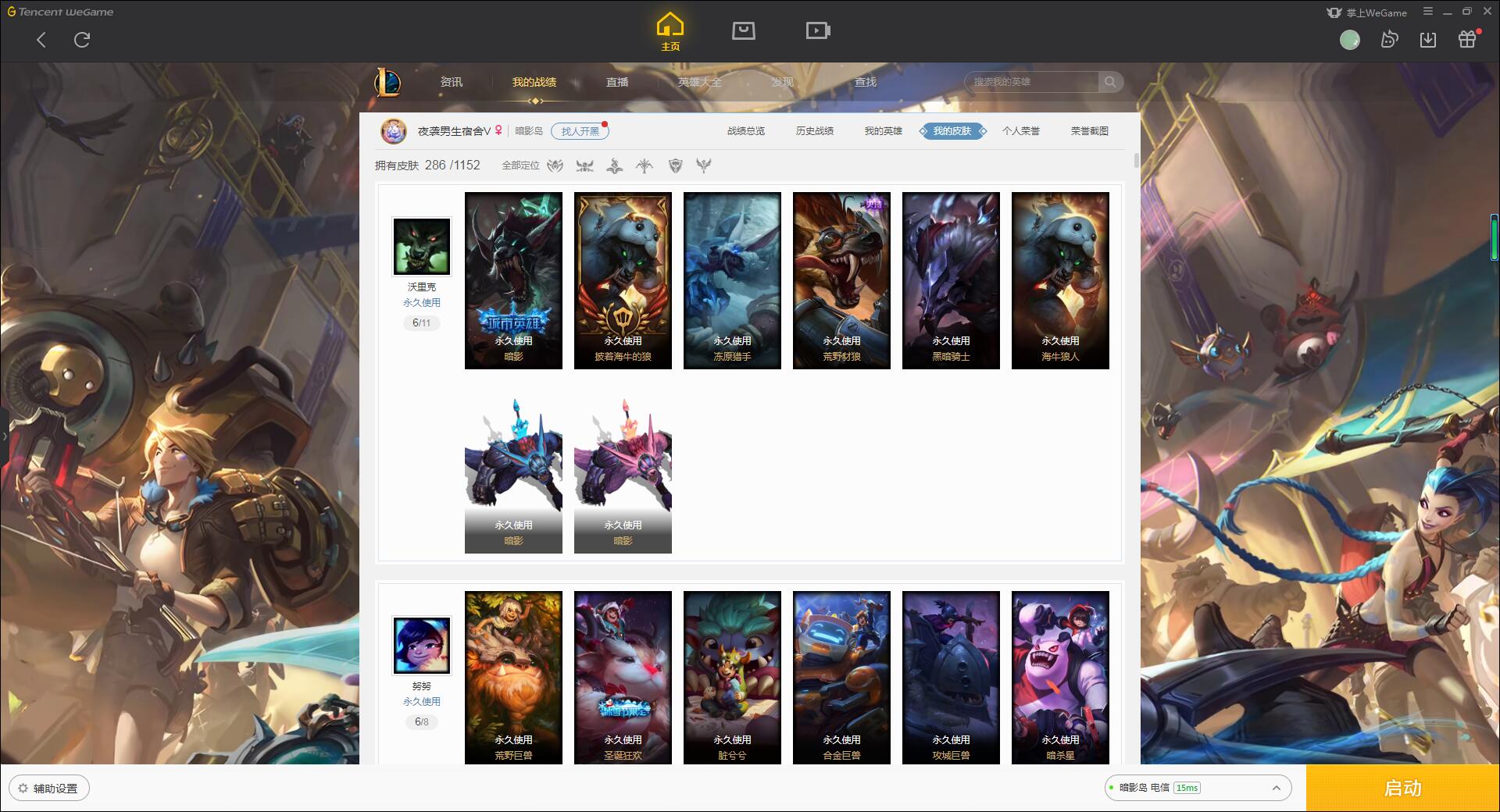This screenshot has width=1500, height=812.
Task: Open the 荒野豺狼 skin card
Action: 841,280
